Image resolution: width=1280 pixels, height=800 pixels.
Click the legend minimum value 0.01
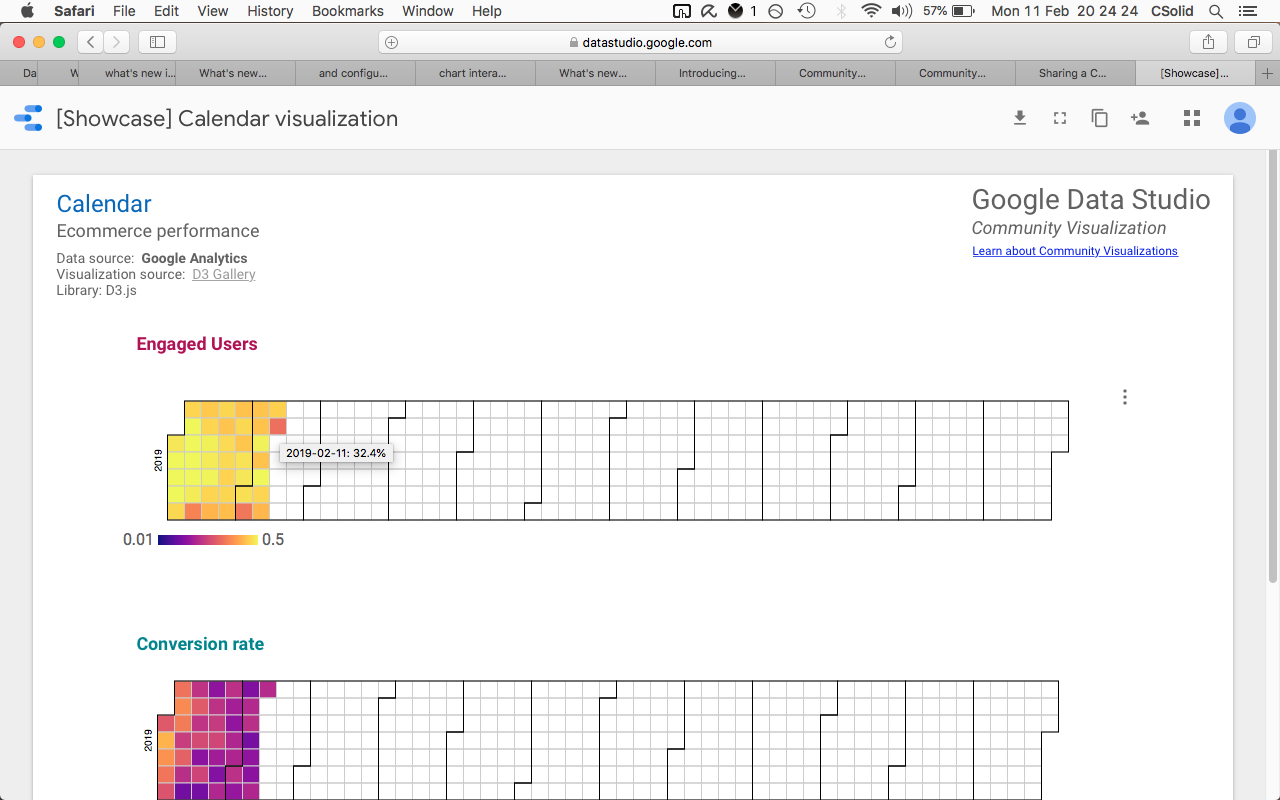tap(138, 540)
